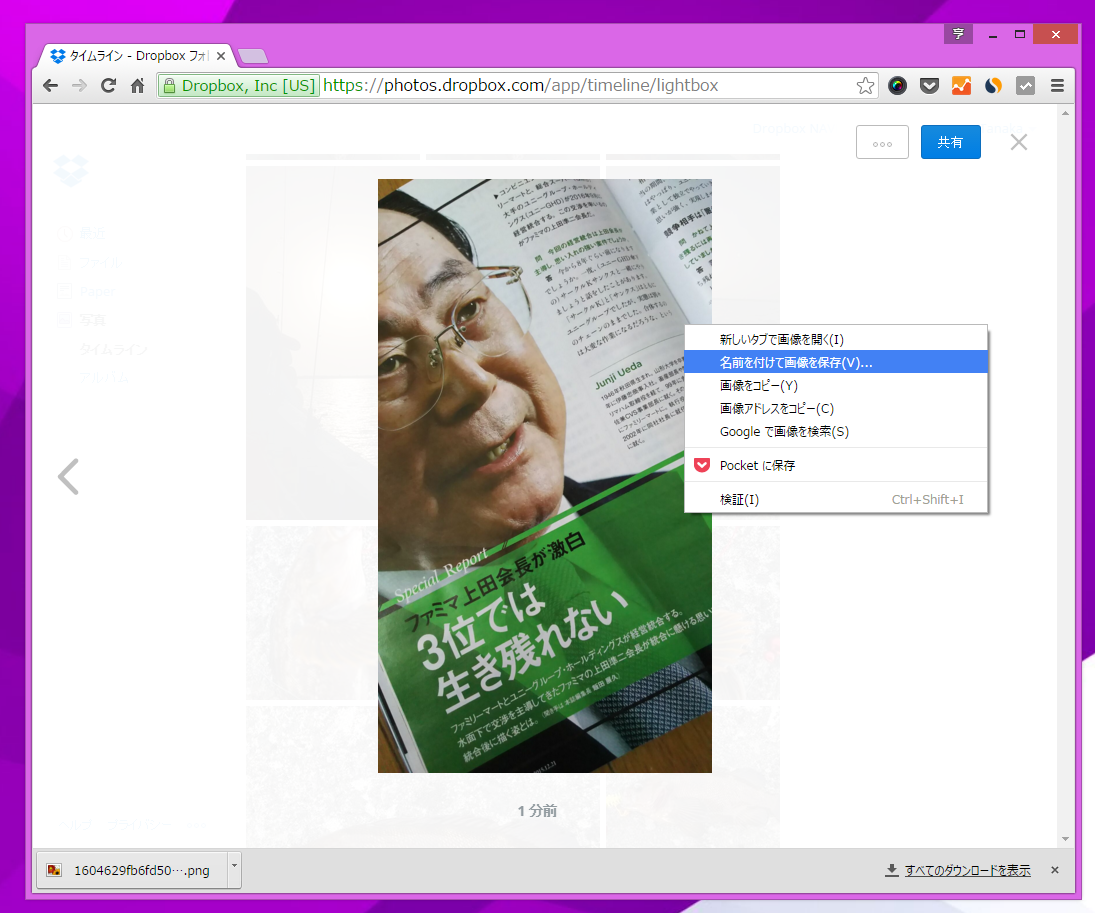Select 新しいタブで画像を開く in the context menu
The image size is (1095, 913).
click(x=836, y=339)
